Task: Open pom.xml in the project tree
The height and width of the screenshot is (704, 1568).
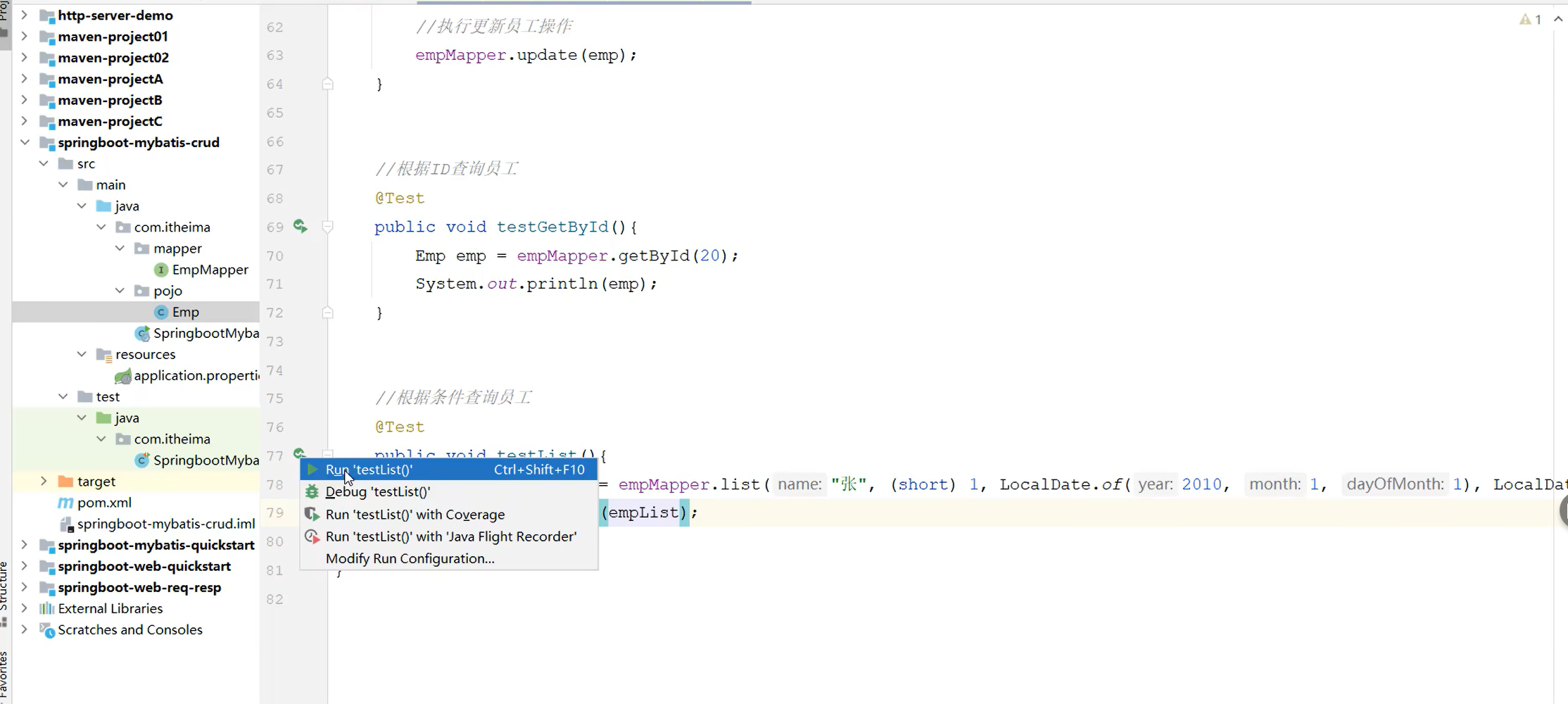Action: coord(104,502)
